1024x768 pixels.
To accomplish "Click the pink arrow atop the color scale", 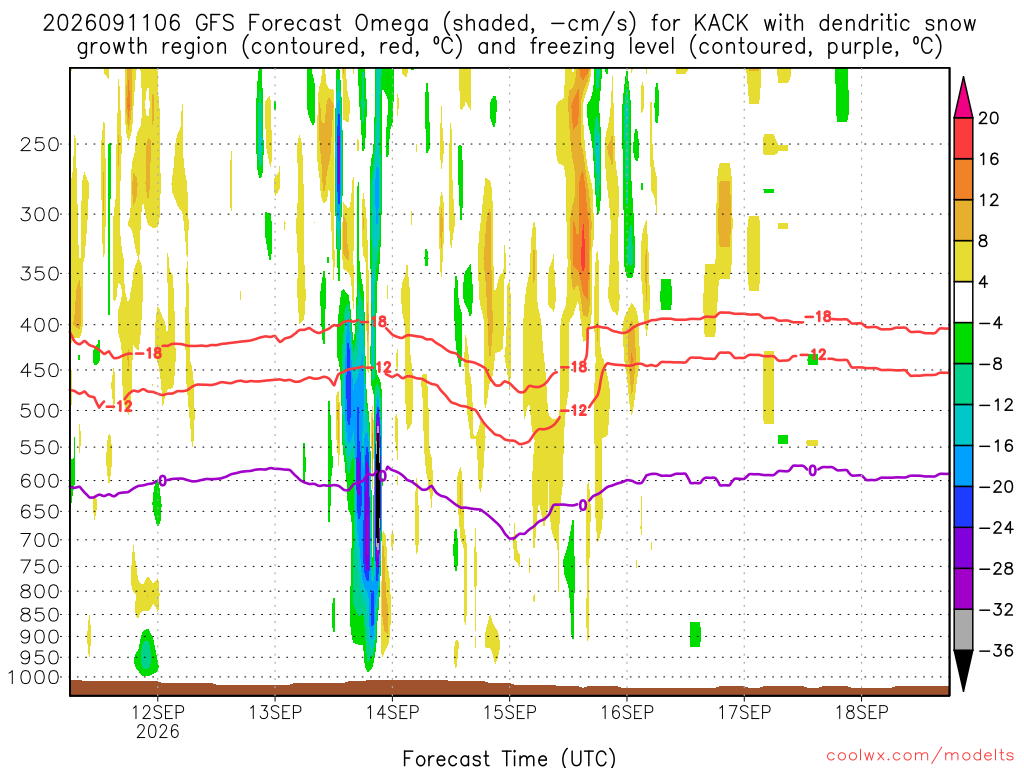I will (x=963, y=98).
